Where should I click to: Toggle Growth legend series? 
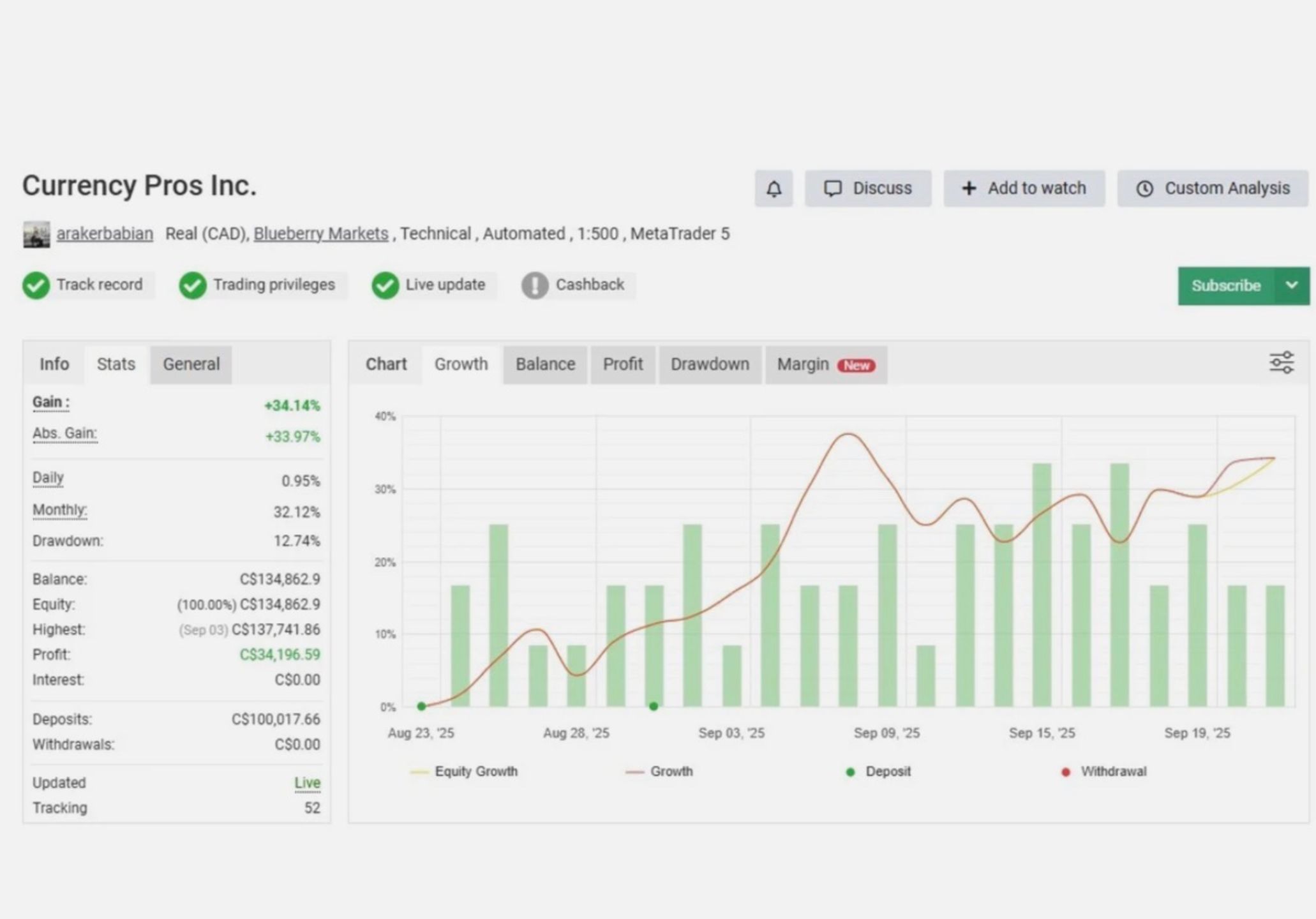point(659,772)
